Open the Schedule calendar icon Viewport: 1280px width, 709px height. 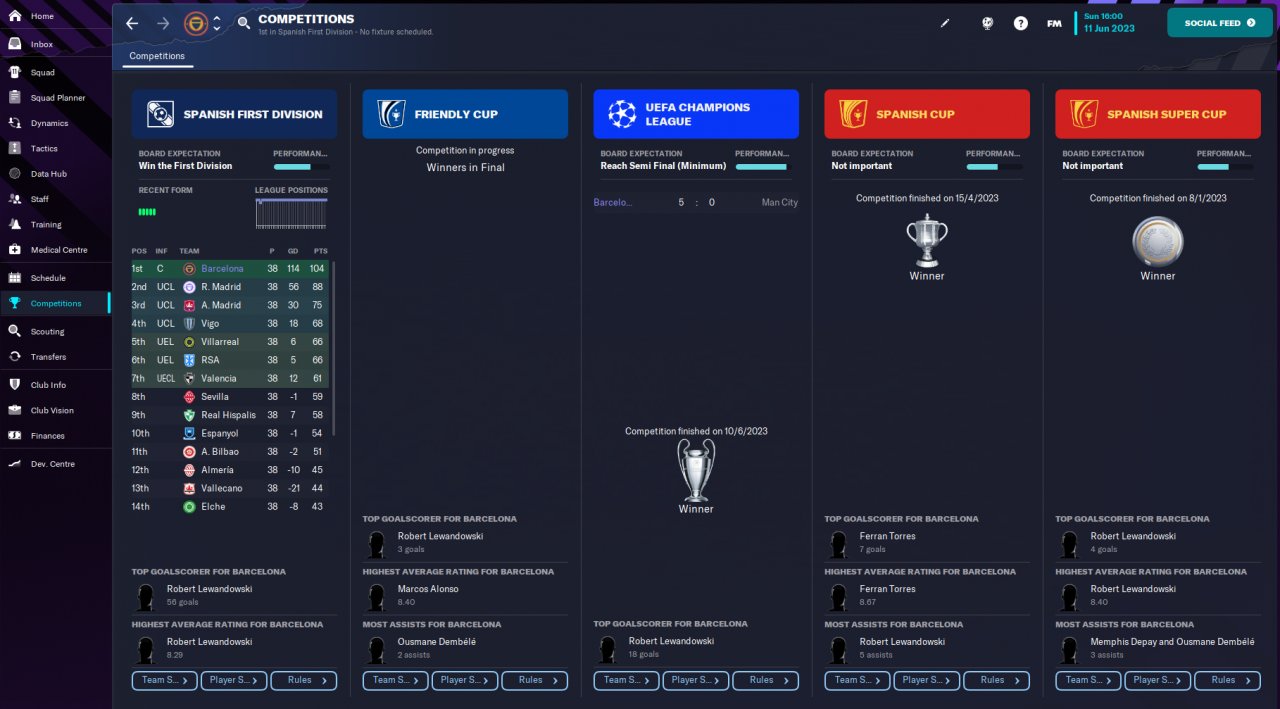[x=14, y=278]
